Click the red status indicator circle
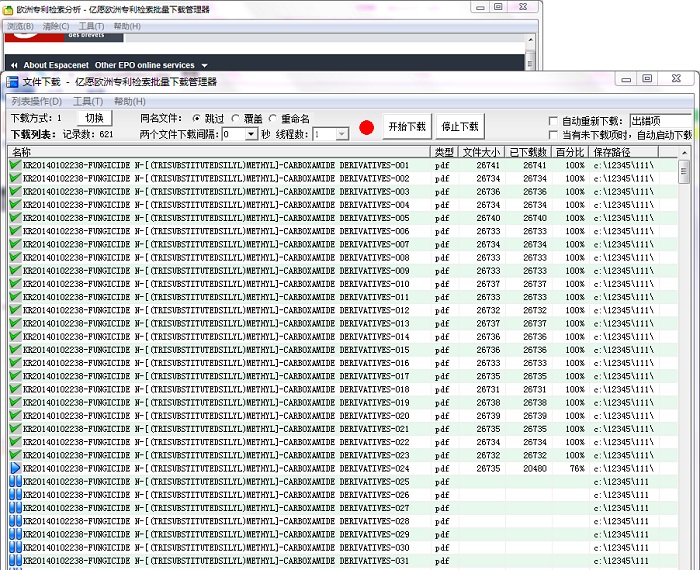Image resolution: width=700 pixels, height=570 pixels. coord(367,128)
